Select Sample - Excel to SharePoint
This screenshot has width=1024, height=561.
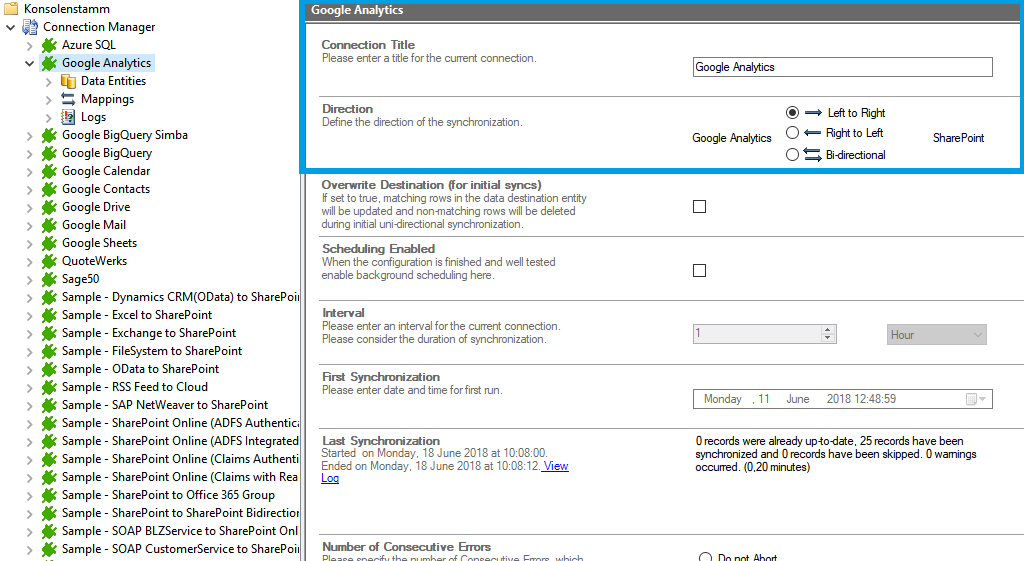[x=137, y=315]
